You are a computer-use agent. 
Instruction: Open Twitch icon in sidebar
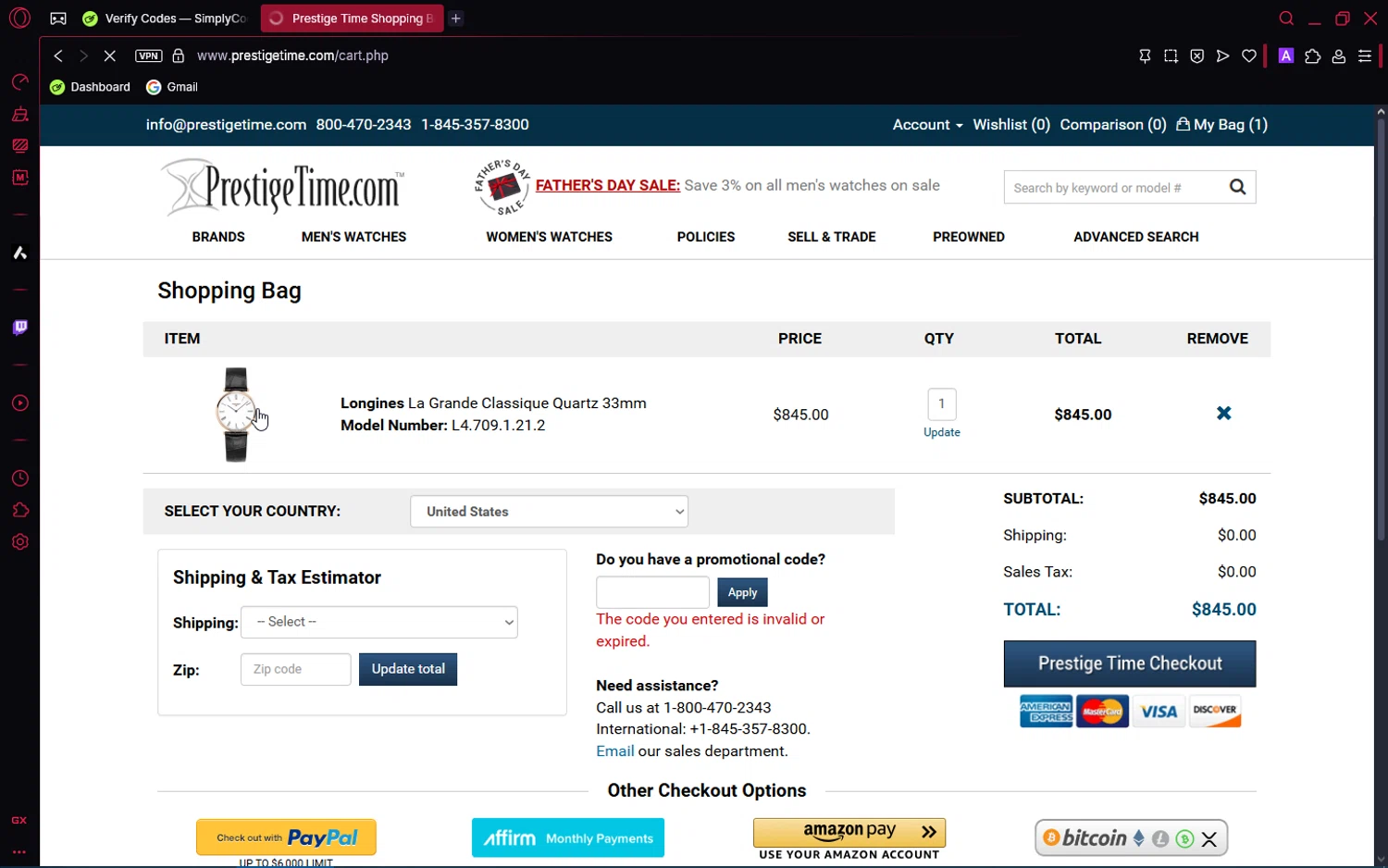click(x=19, y=328)
